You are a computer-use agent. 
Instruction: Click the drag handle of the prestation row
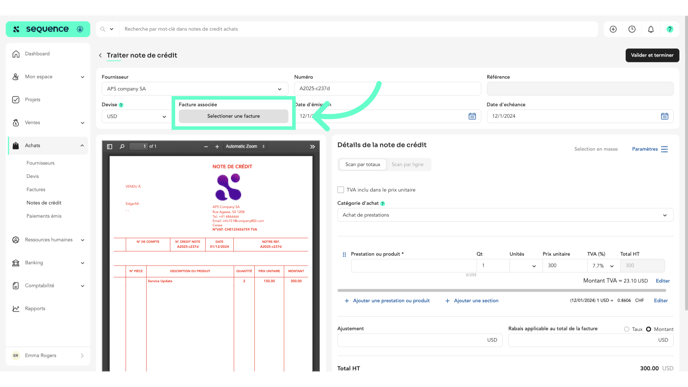tap(344, 254)
